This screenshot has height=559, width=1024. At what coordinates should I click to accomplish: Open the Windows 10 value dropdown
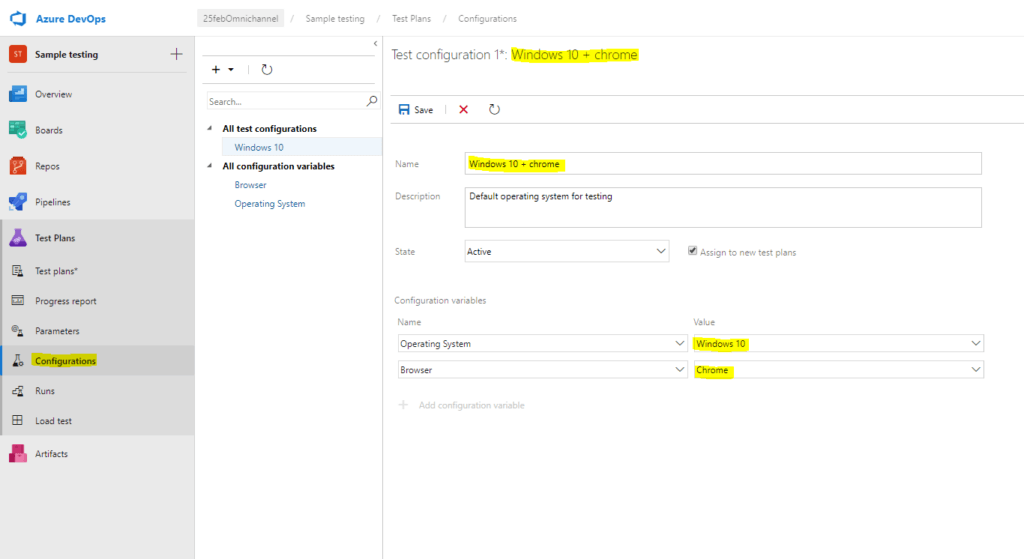pos(839,343)
